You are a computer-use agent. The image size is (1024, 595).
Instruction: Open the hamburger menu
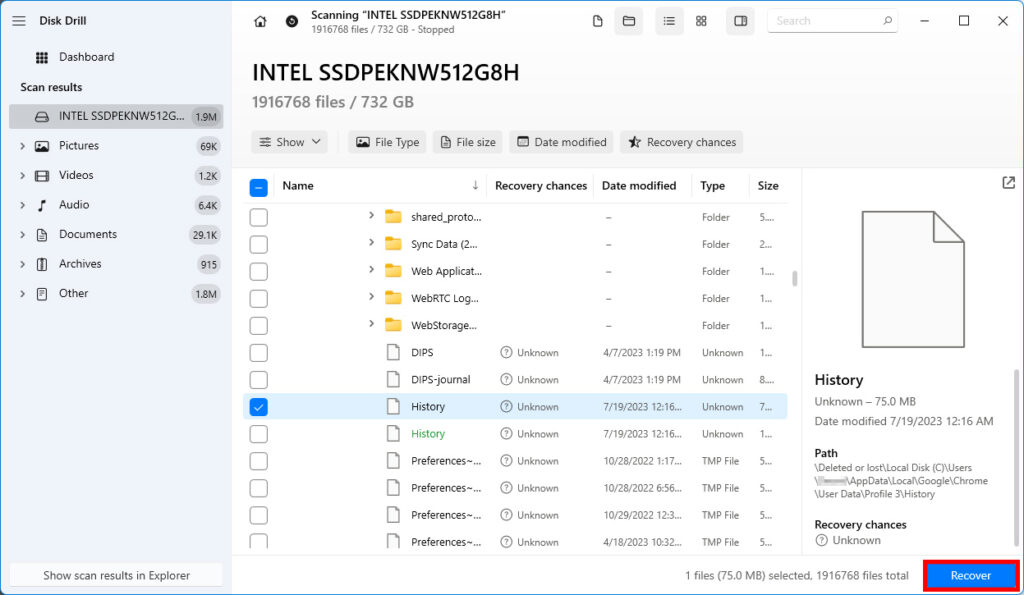click(19, 21)
